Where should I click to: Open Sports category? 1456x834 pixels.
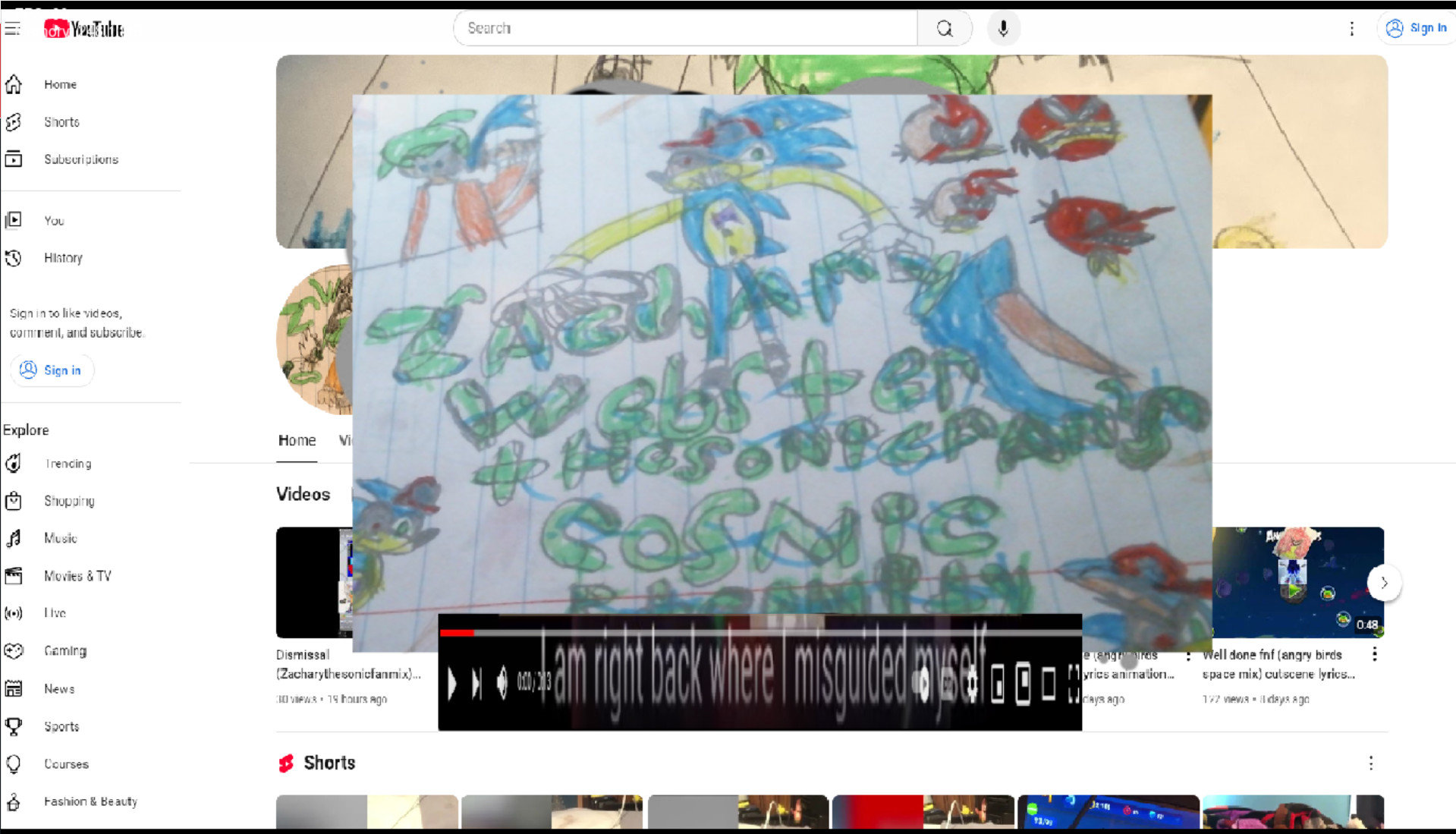pyautogui.click(x=61, y=726)
